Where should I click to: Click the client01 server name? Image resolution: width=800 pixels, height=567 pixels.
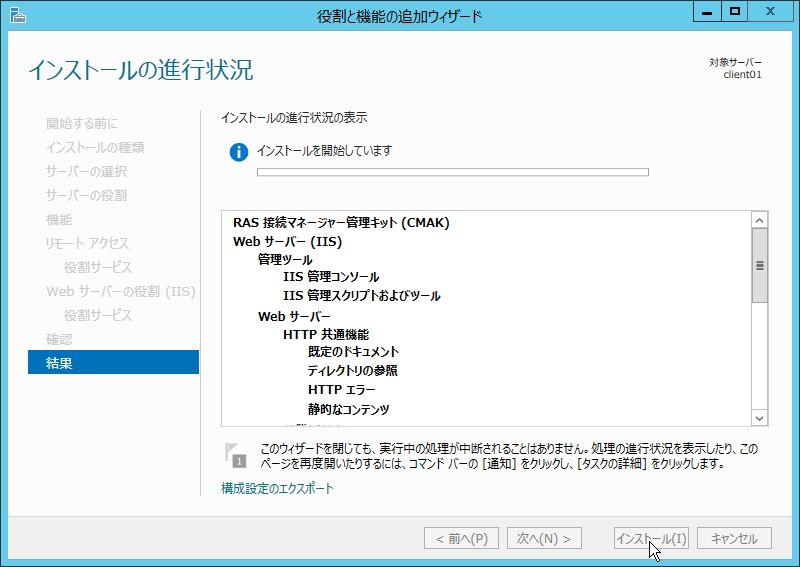[x=742, y=75]
